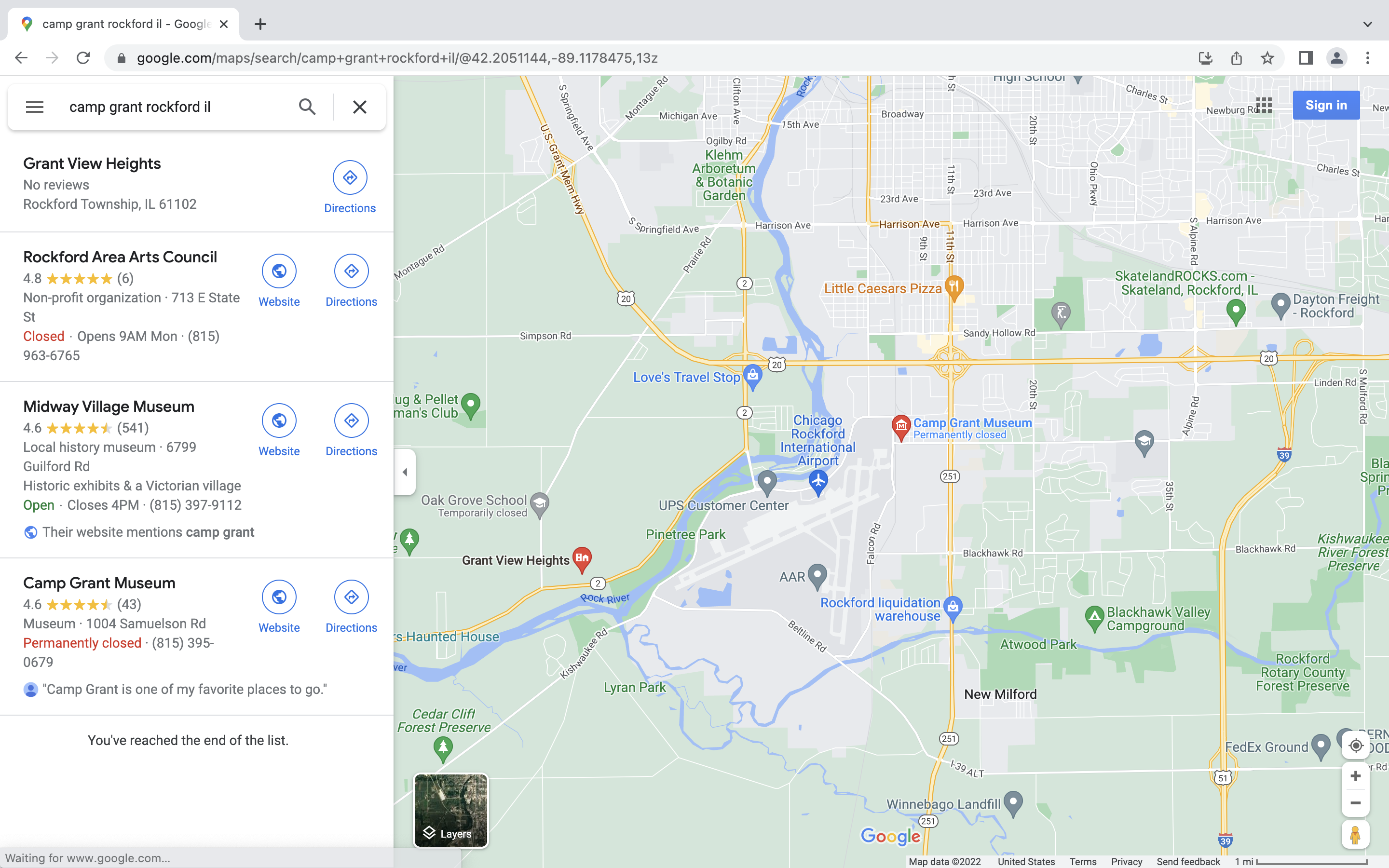Get directions to Grant View Heights
The width and height of the screenshot is (1389, 868).
tap(350, 178)
